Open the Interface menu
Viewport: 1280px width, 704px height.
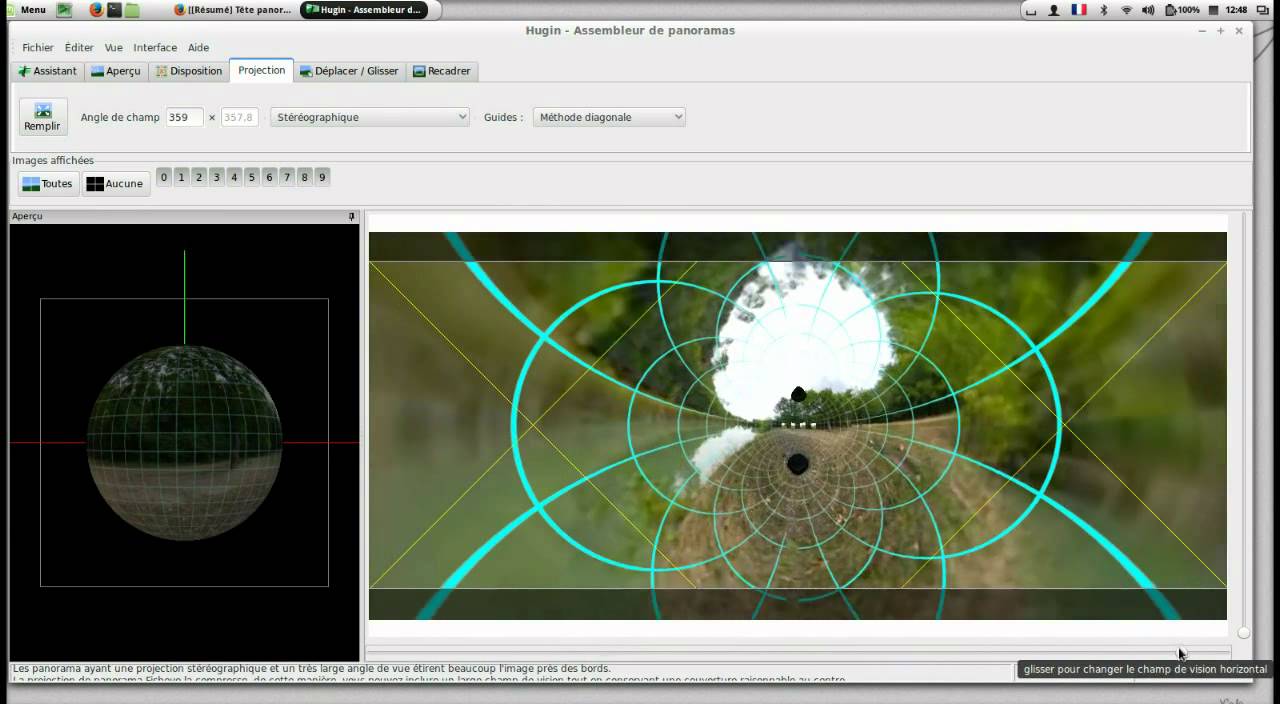point(155,47)
